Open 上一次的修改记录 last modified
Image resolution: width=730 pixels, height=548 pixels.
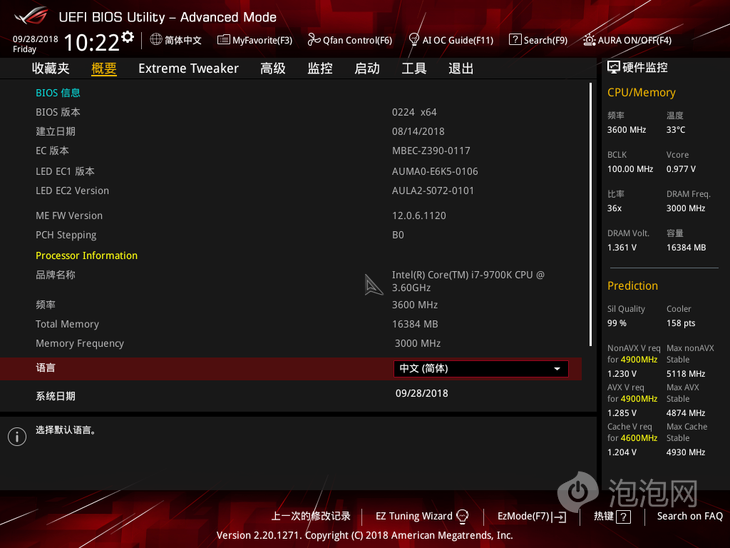tap(311, 516)
